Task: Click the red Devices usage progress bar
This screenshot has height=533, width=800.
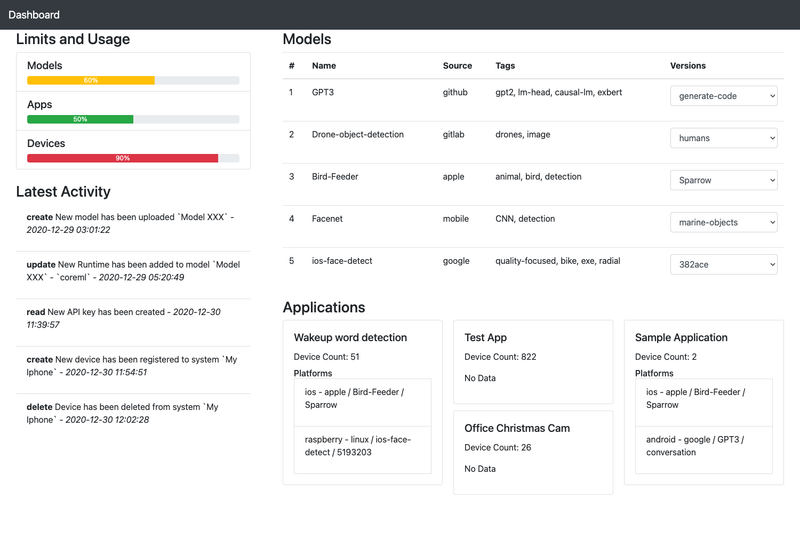Action: [x=122, y=158]
